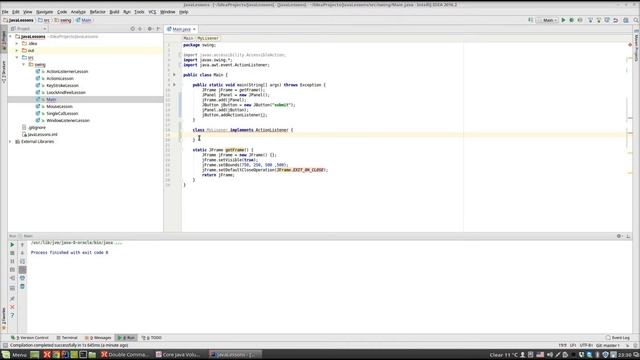The width and height of the screenshot is (640, 360).
Task: Switch to the Terminal tool tab
Action: (67, 338)
